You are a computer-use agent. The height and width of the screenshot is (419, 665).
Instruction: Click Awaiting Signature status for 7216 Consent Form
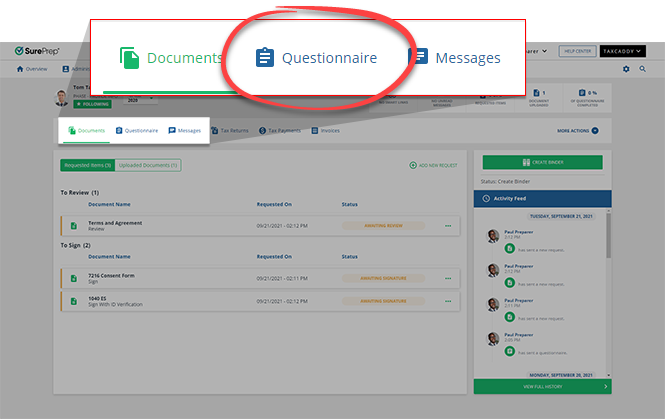point(383,278)
